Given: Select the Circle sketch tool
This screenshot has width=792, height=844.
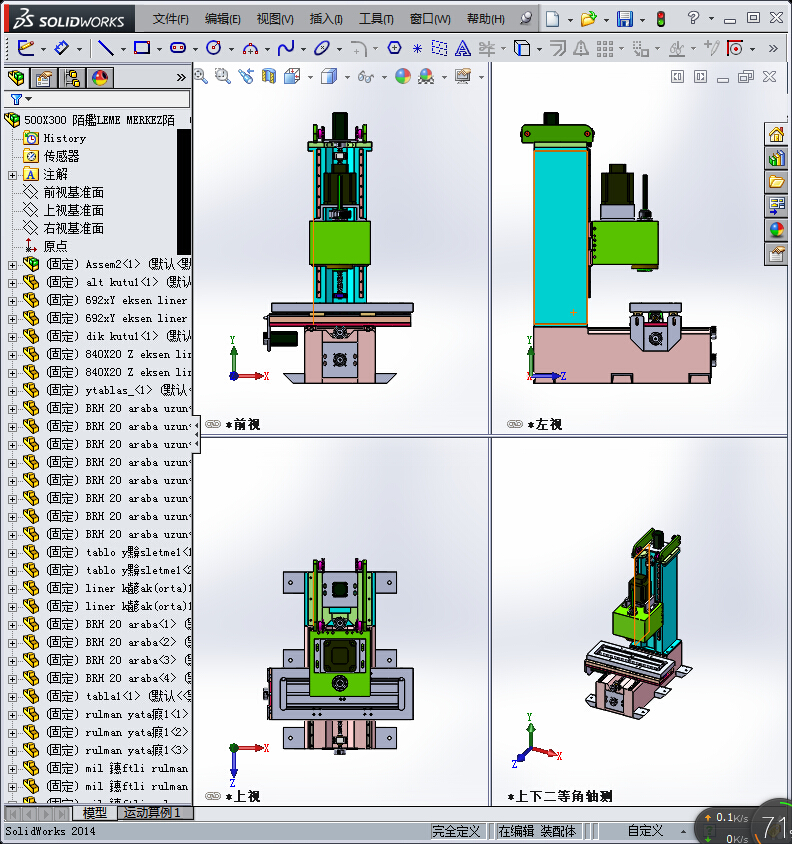Looking at the screenshot, I should pyautogui.click(x=214, y=48).
